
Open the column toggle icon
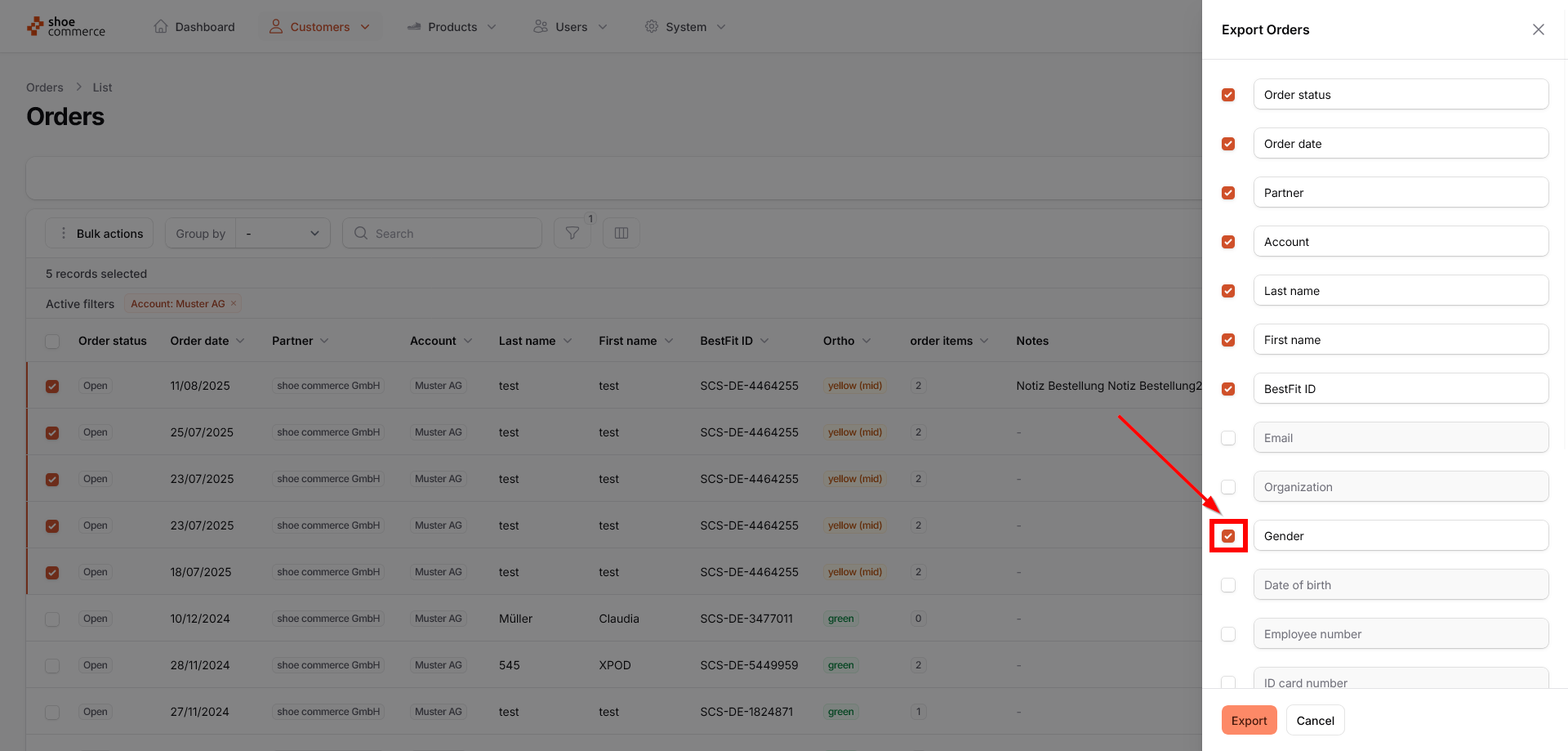pyautogui.click(x=621, y=234)
